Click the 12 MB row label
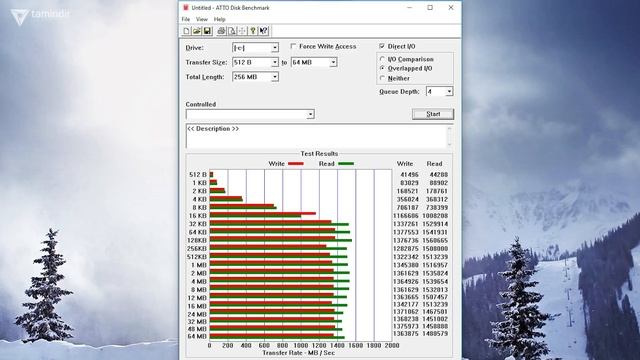 [197, 298]
